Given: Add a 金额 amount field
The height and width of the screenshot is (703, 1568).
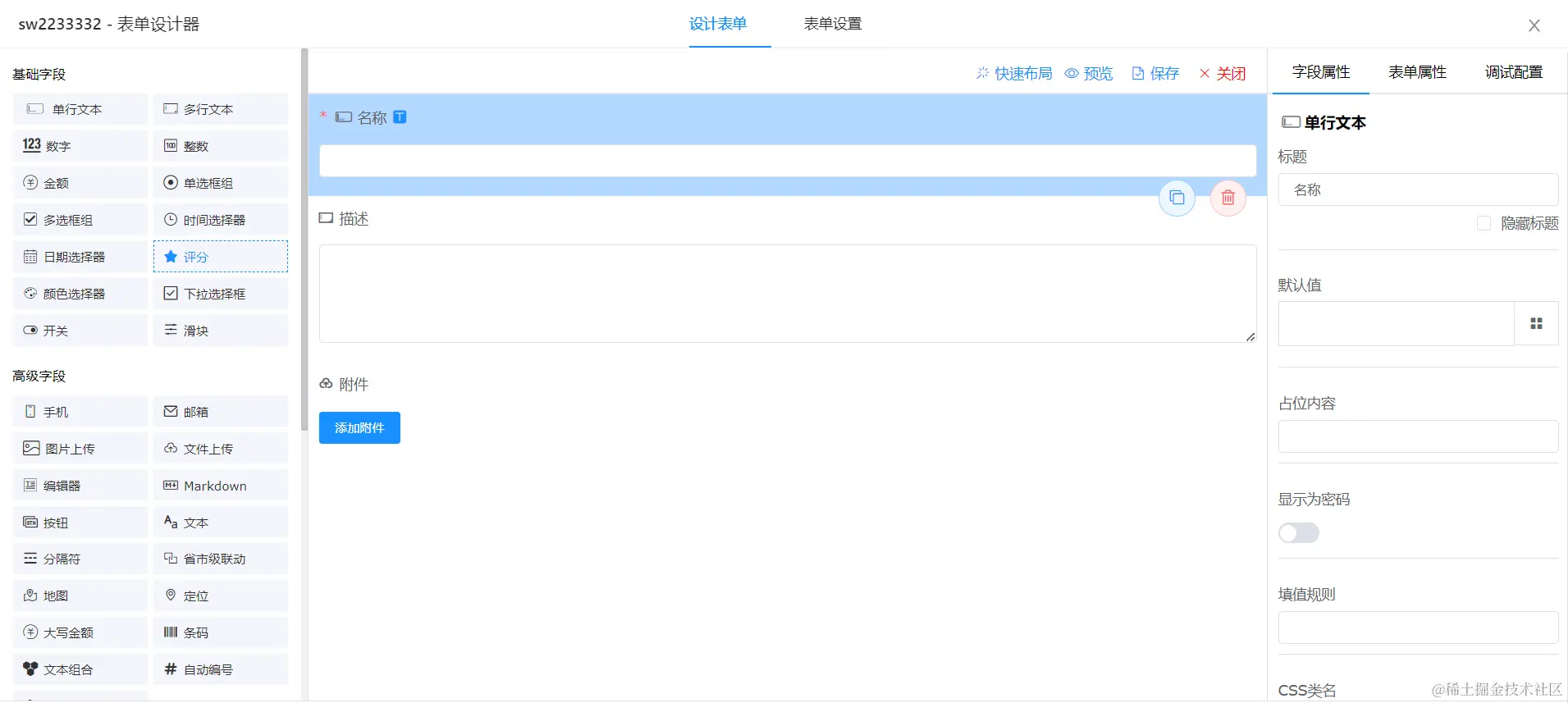Looking at the screenshot, I should (80, 183).
